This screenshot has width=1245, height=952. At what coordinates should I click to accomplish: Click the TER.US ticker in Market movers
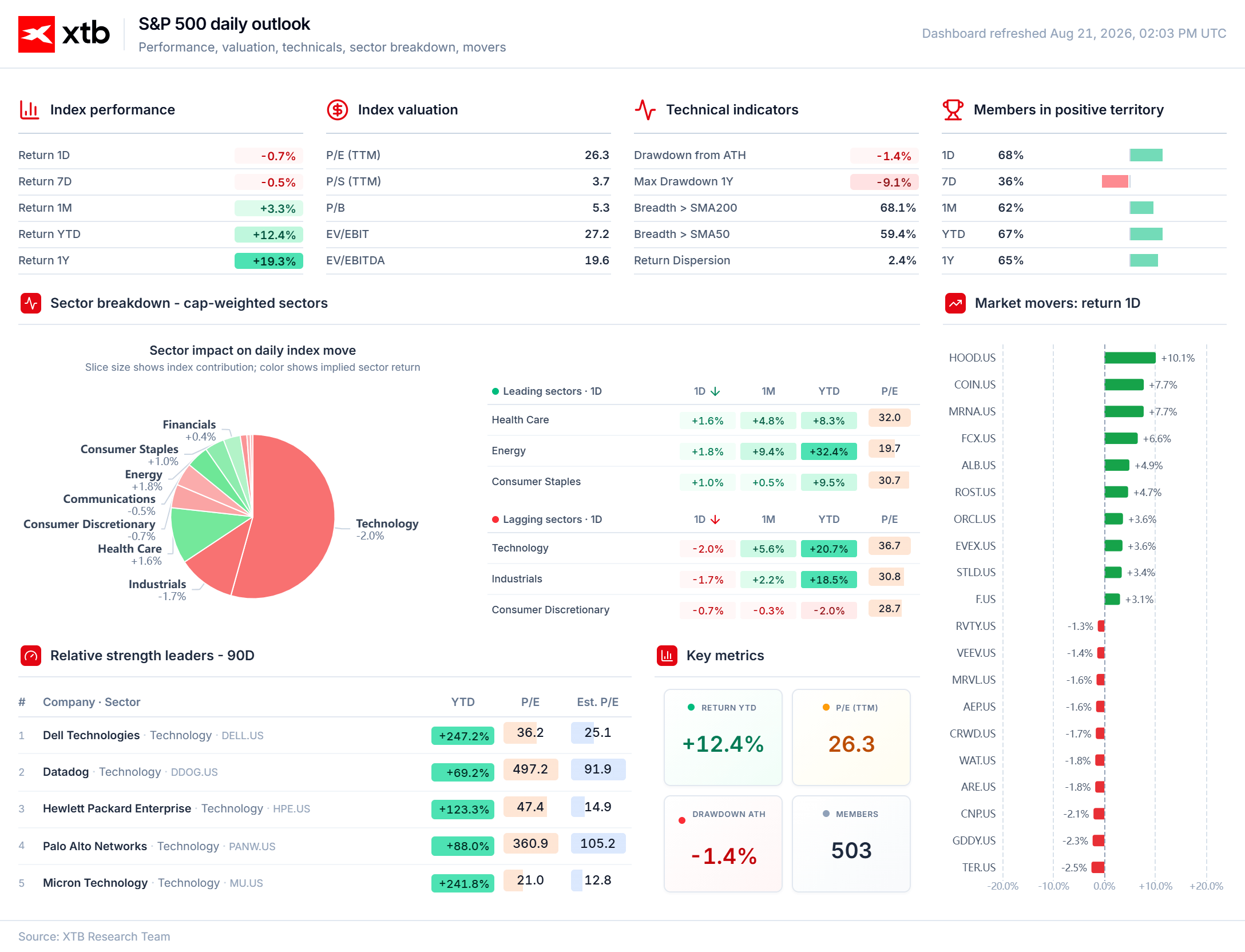pyautogui.click(x=979, y=867)
